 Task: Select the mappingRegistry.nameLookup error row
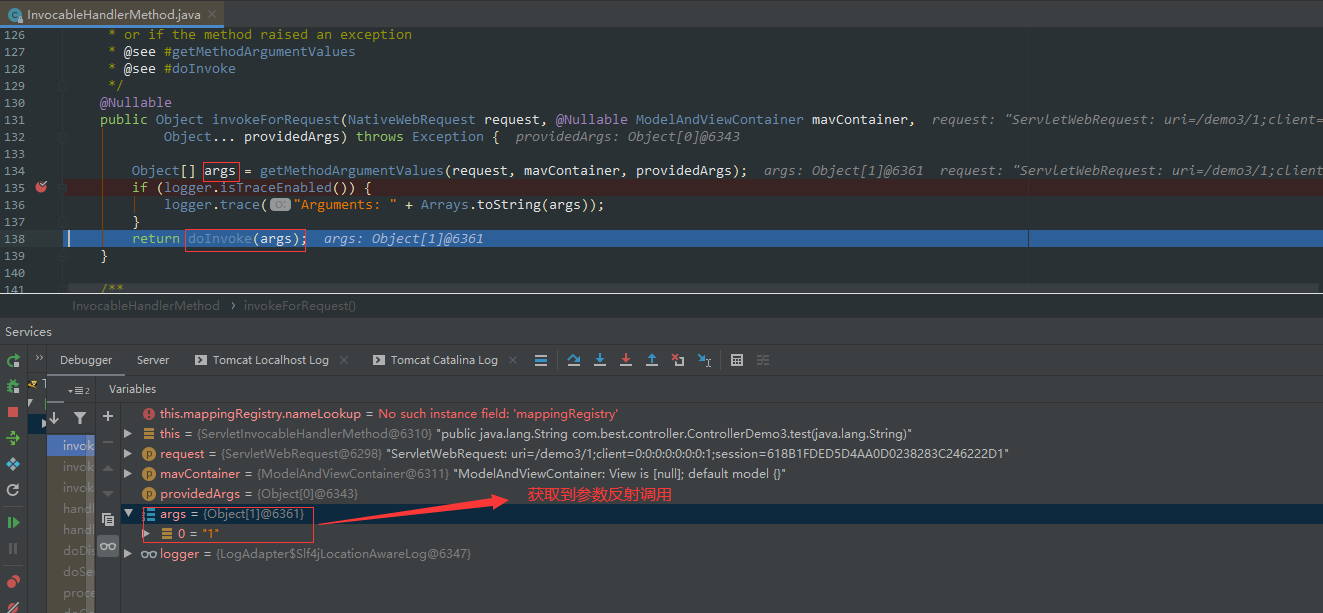722,414
